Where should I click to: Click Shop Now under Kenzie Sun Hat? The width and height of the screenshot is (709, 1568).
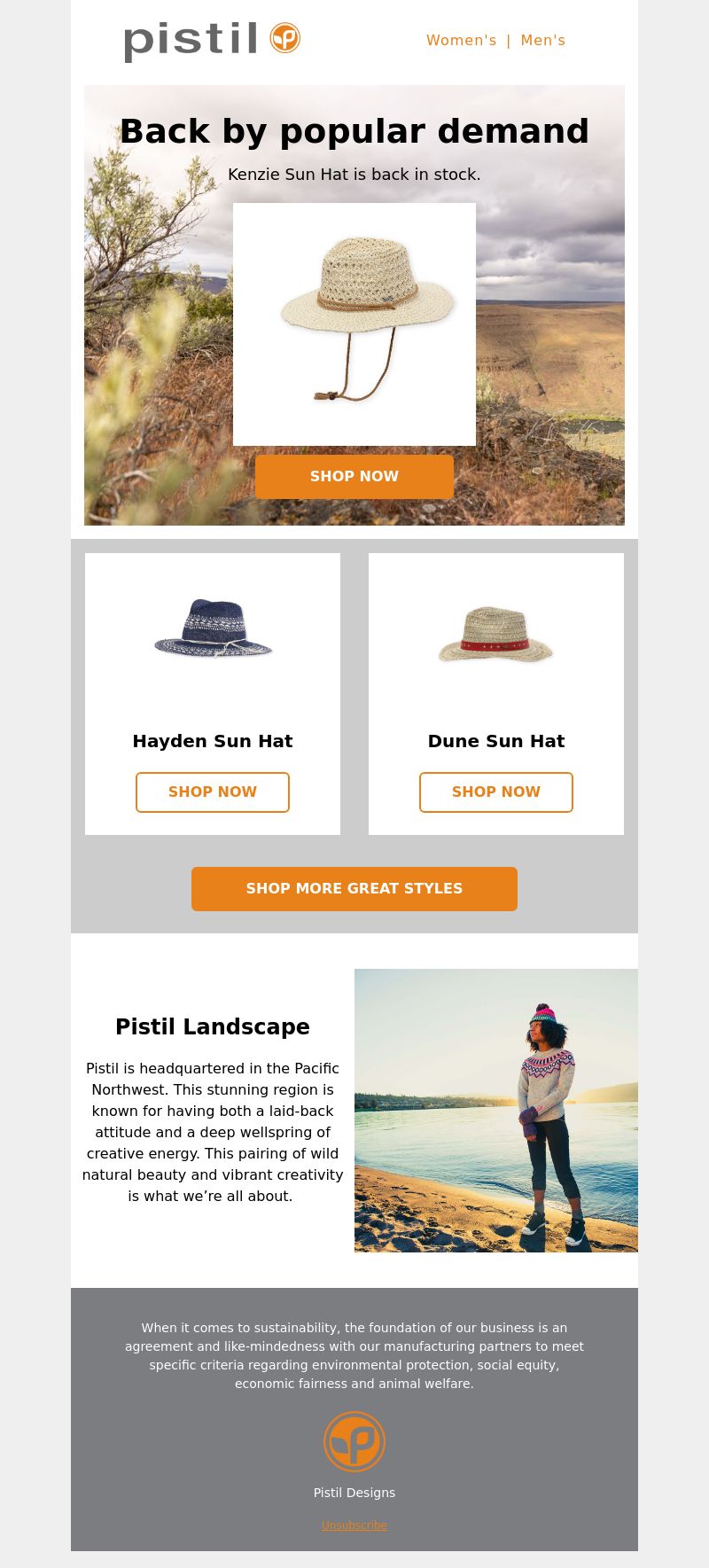click(x=354, y=477)
